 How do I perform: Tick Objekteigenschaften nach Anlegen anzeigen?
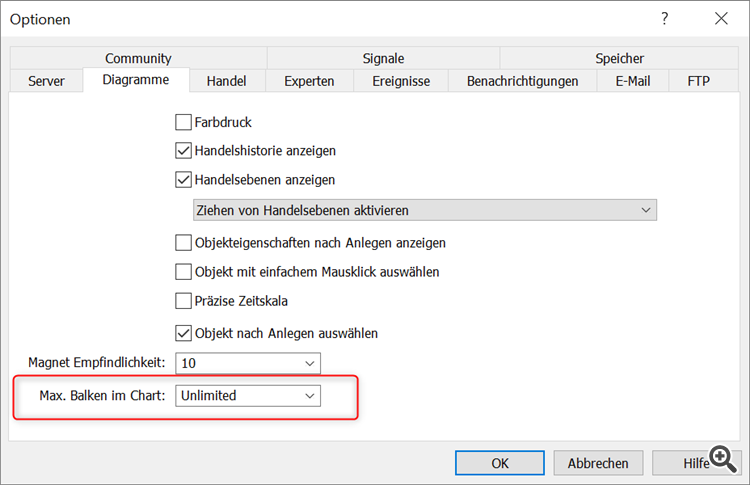tap(183, 242)
